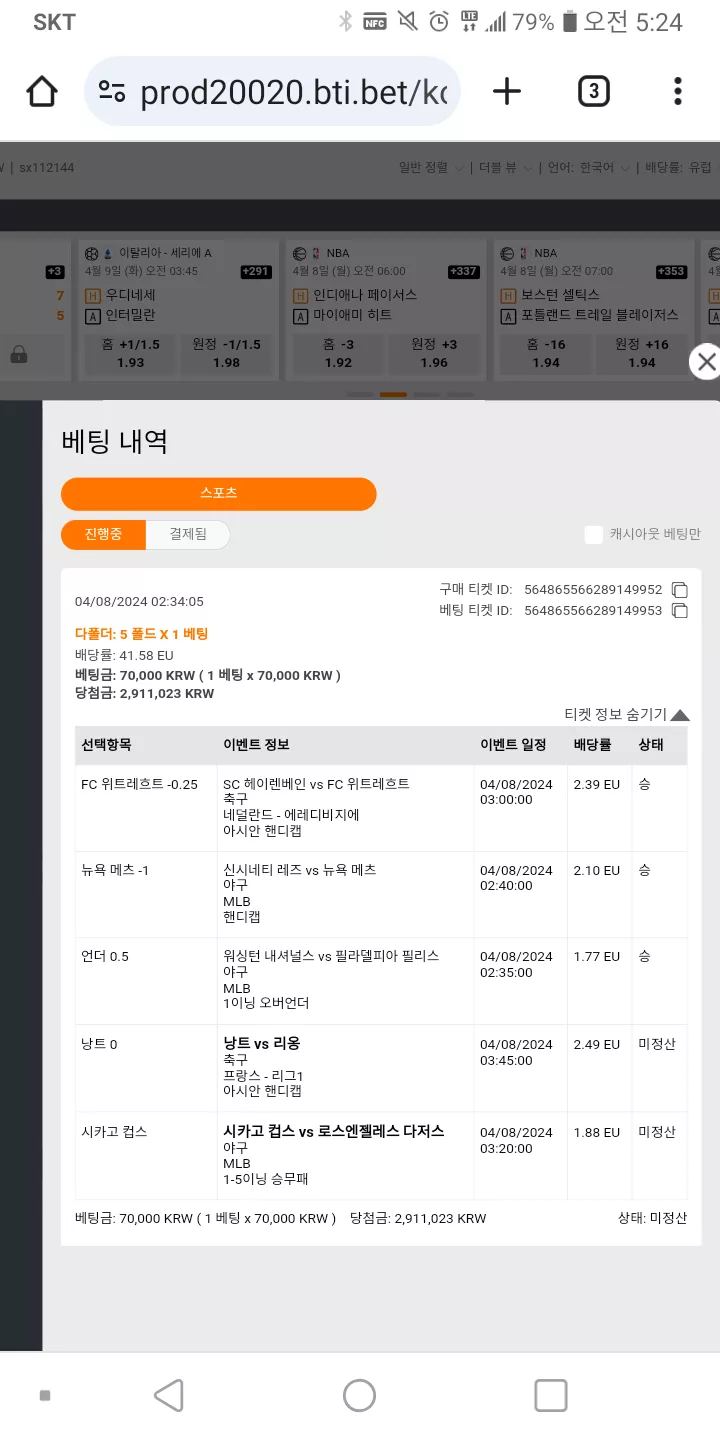The image size is (720, 1440).
Task: Copy the purchase ticket ID
Action: (x=680, y=589)
